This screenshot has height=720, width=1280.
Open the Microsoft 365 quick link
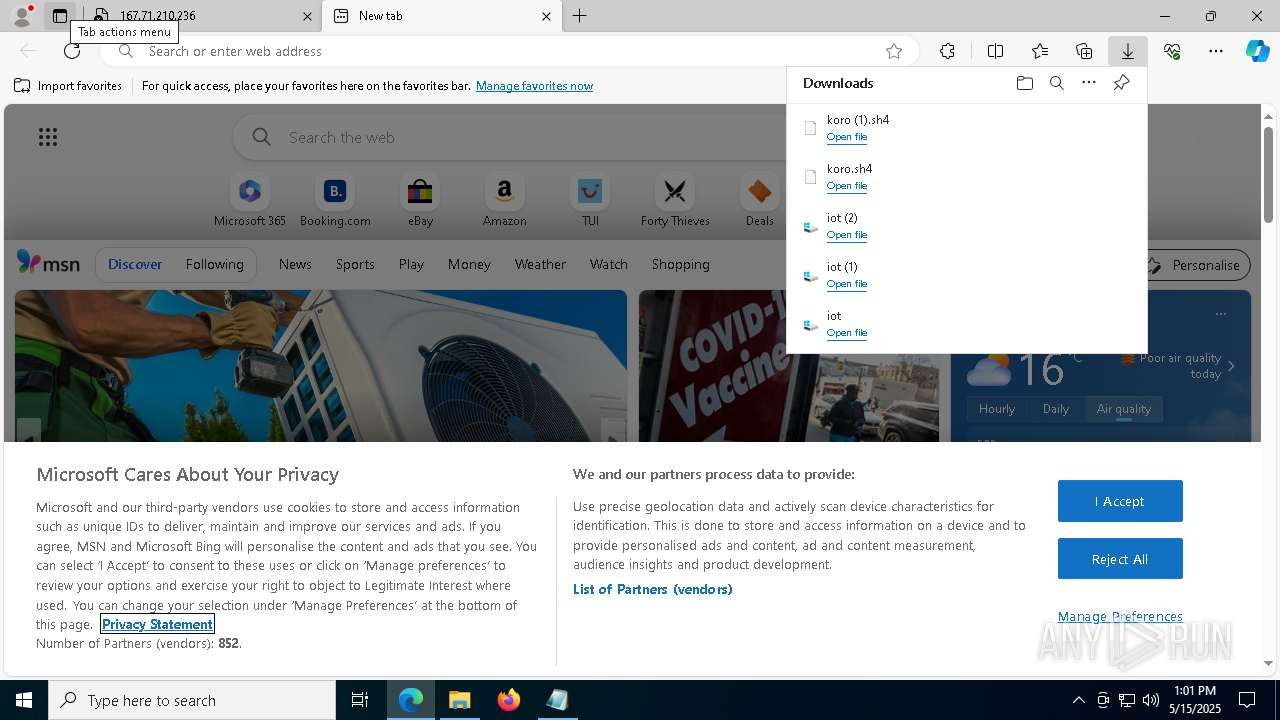(250, 200)
